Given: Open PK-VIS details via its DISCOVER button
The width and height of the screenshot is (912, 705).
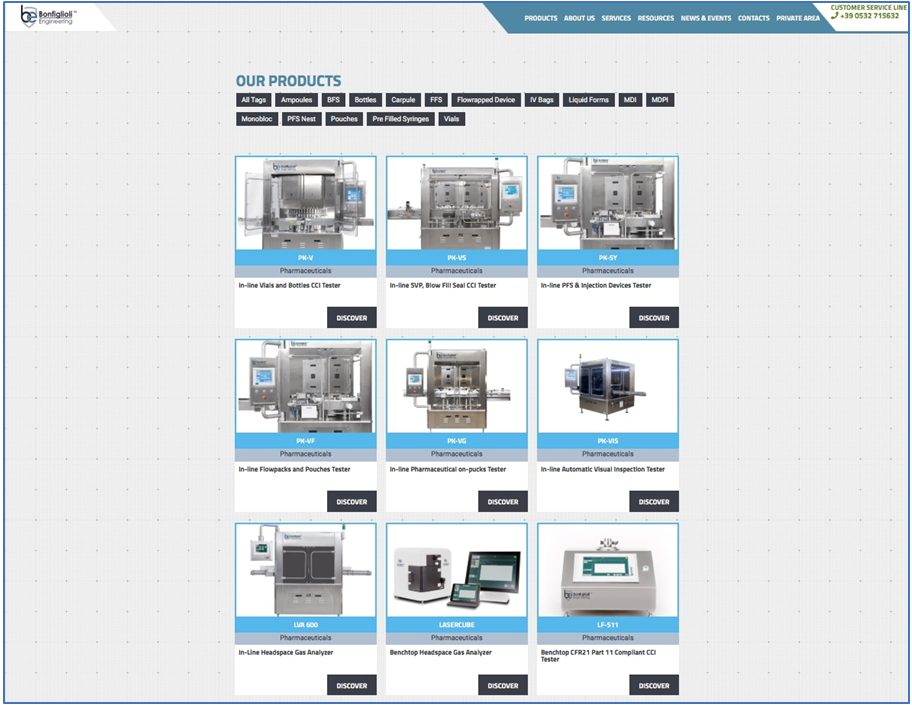Looking at the screenshot, I should pos(653,501).
